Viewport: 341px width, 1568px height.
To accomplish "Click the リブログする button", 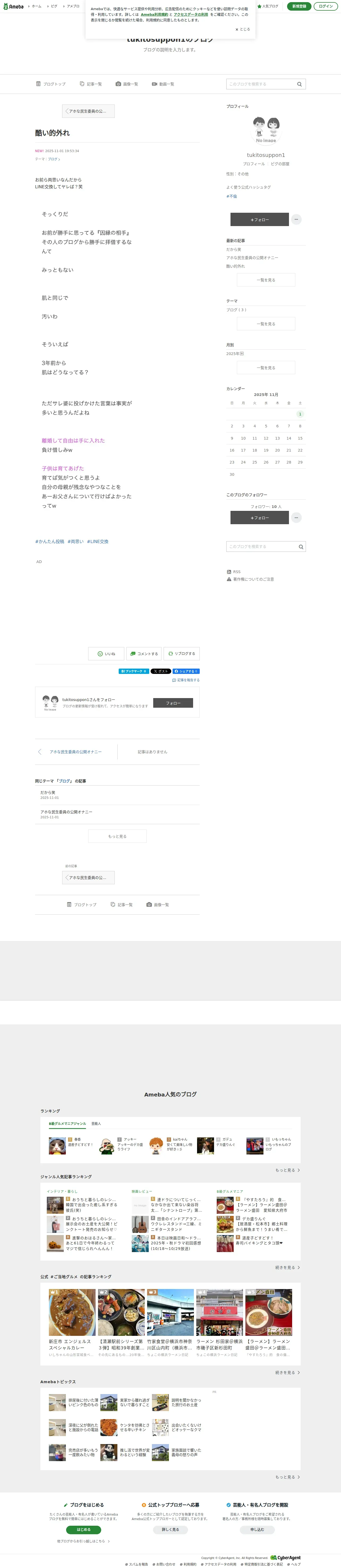I will [x=182, y=654].
